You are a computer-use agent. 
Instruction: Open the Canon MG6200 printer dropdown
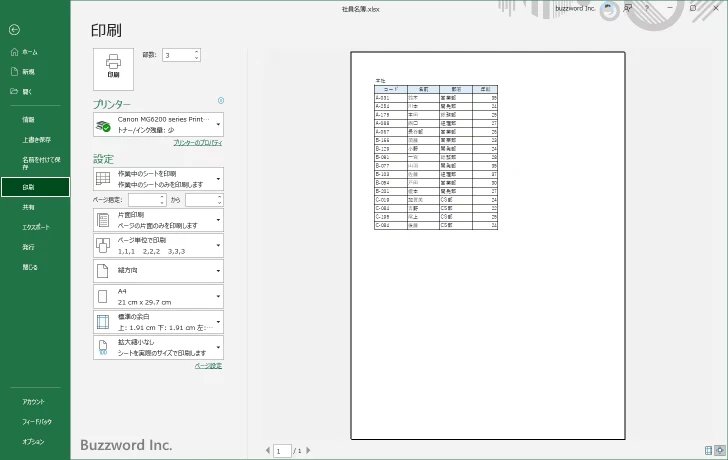pyautogui.click(x=158, y=124)
